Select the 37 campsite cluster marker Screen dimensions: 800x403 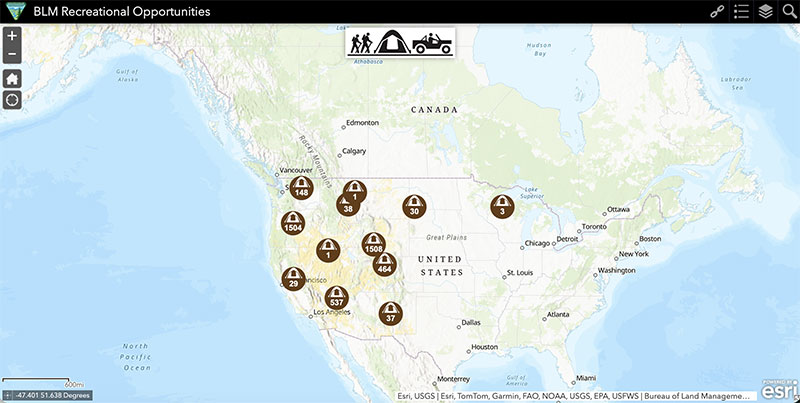(391, 314)
